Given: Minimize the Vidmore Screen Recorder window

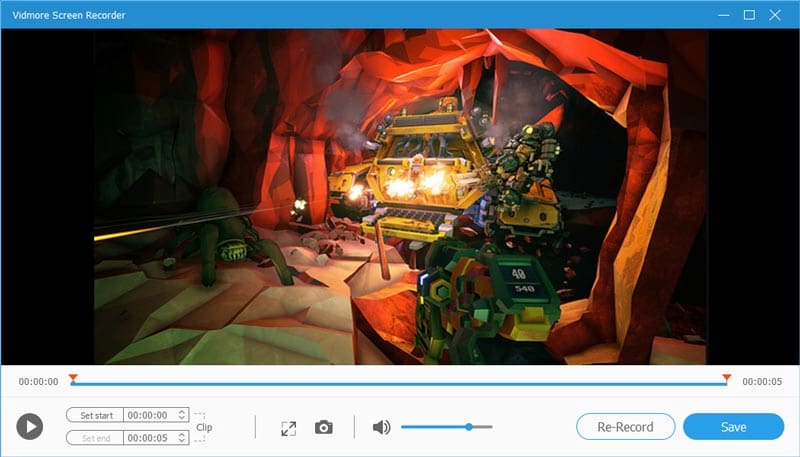Looking at the screenshot, I should pos(722,15).
